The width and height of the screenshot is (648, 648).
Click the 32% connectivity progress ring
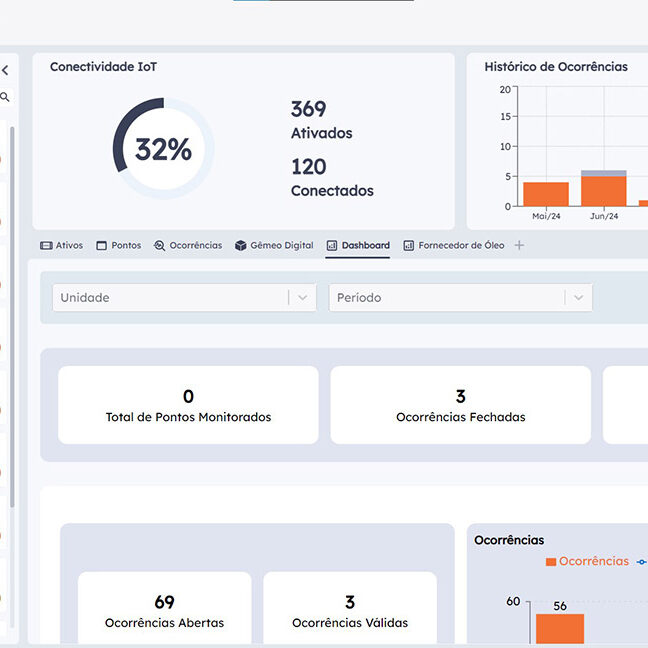click(163, 149)
